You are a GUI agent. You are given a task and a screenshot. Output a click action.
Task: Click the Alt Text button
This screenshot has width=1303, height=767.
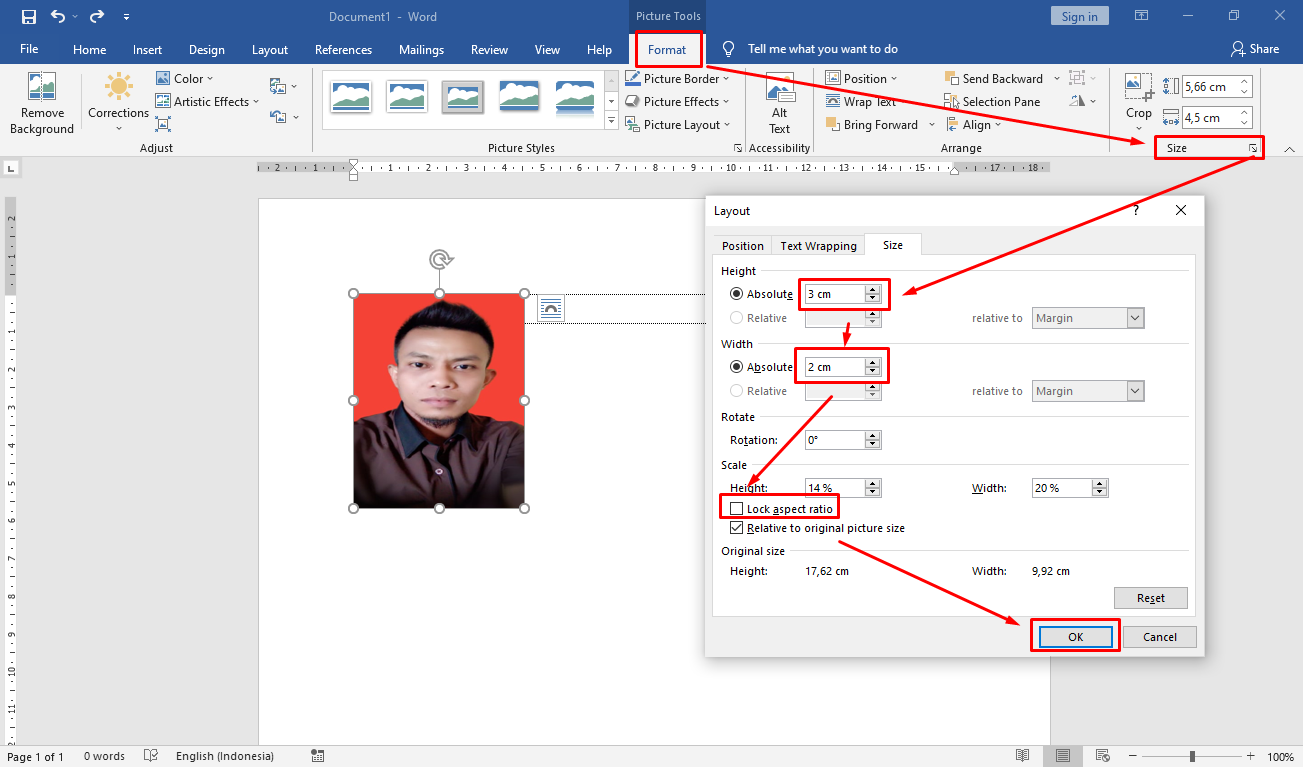click(x=780, y=104)
